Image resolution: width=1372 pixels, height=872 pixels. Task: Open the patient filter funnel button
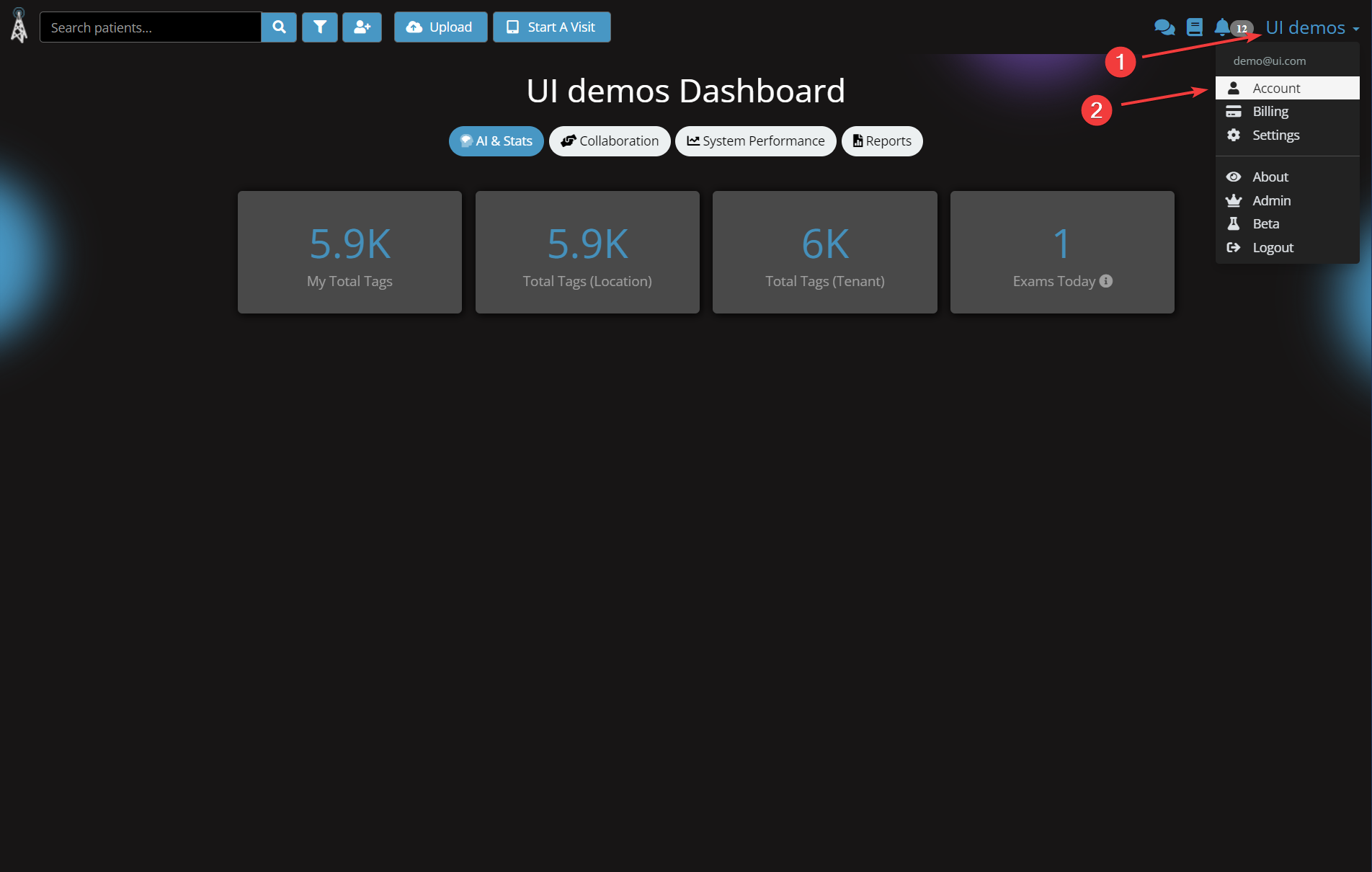[320, 27]
